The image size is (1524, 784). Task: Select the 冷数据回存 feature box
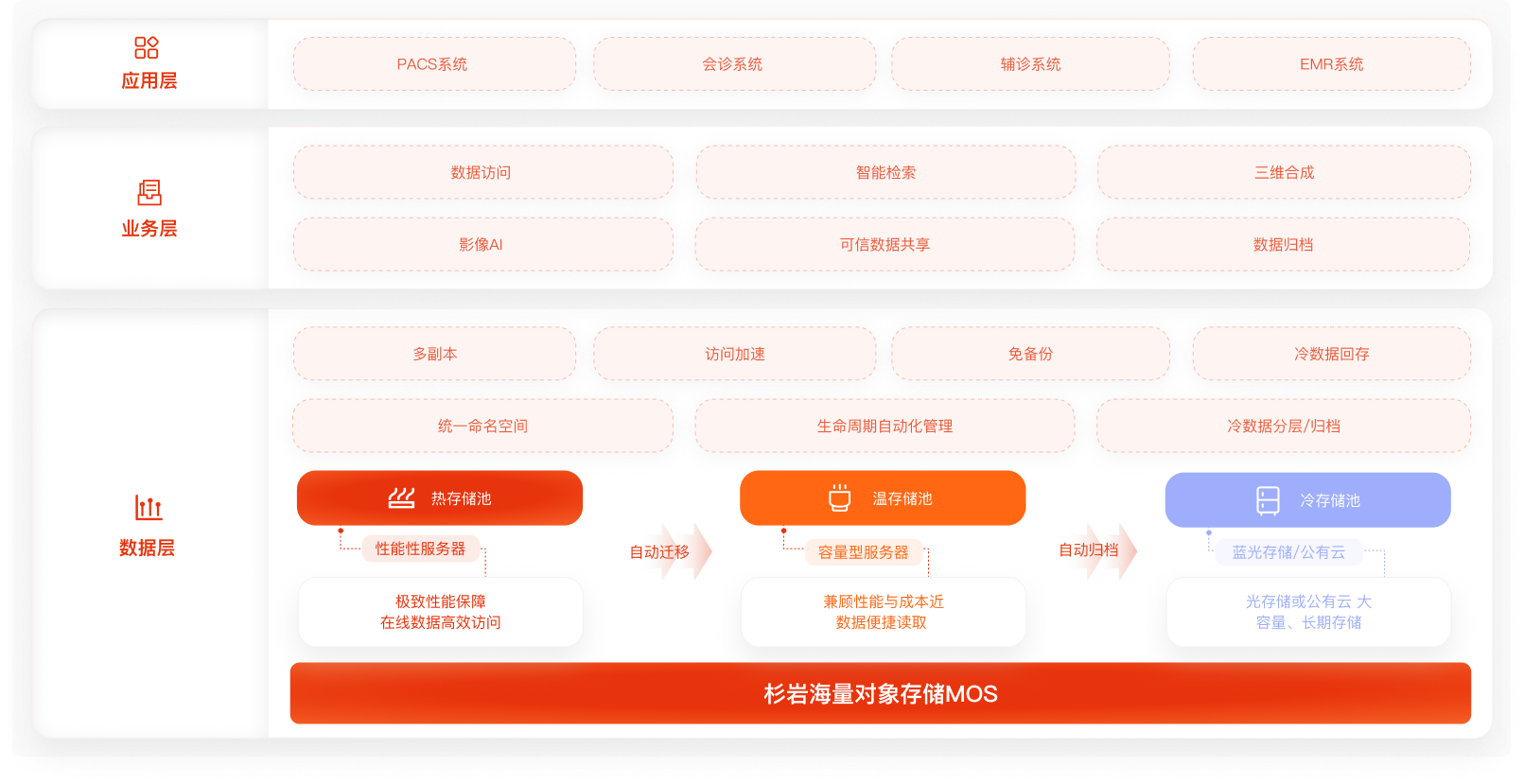(x=1331, y=354)
